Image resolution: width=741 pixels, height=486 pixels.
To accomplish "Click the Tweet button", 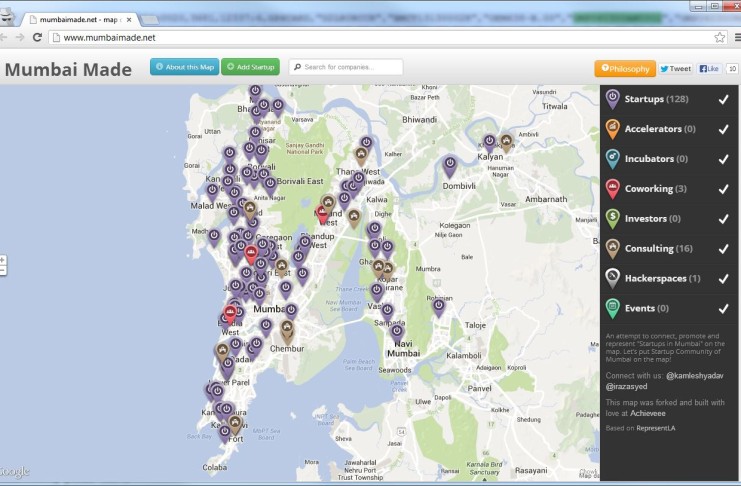I will 675,69.
